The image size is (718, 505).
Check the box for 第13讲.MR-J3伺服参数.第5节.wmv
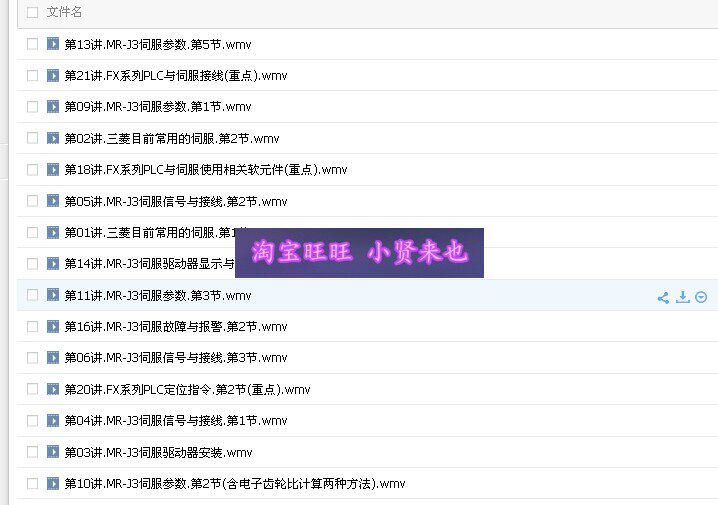coord(32,44)
